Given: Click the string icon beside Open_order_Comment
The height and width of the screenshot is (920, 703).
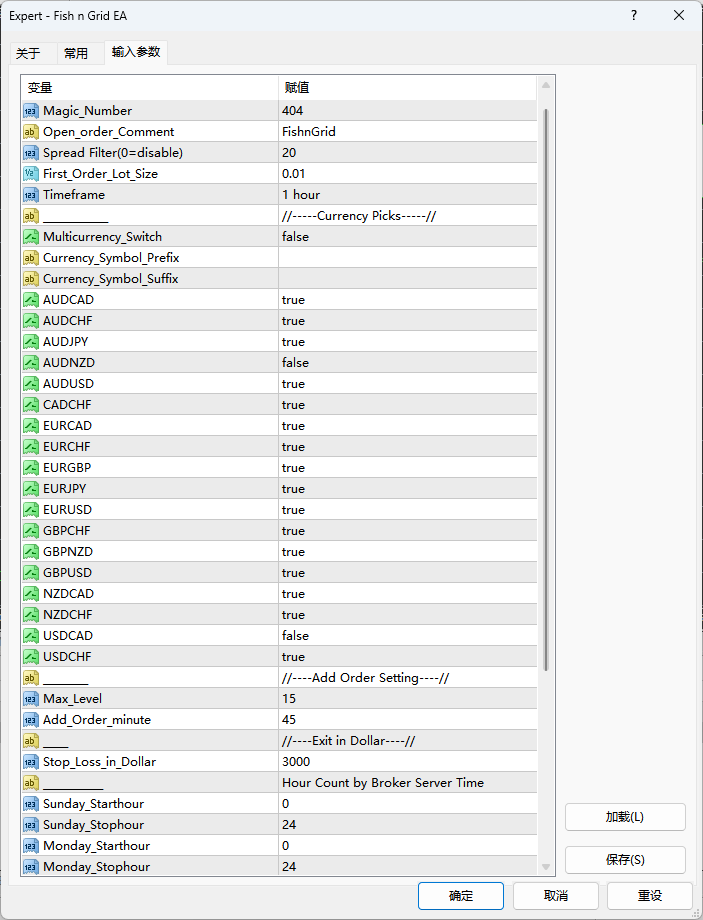Looking at the screenshot, I should (31, 132).
